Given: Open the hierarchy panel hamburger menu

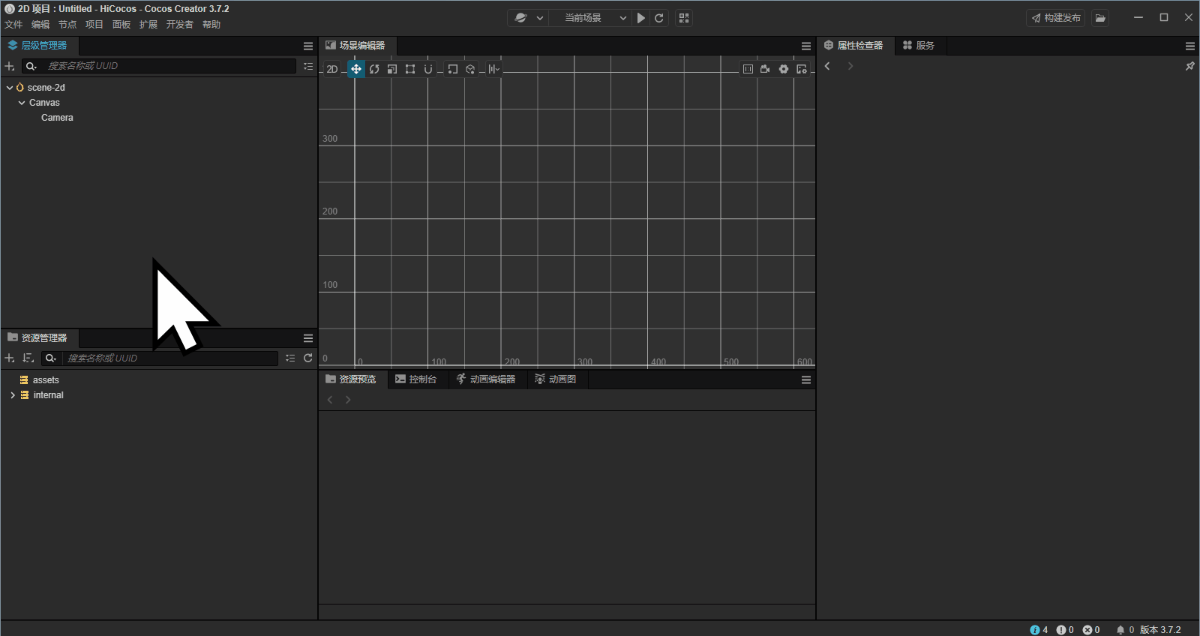Looking at the screenshot, I should [x=308, y=46].
